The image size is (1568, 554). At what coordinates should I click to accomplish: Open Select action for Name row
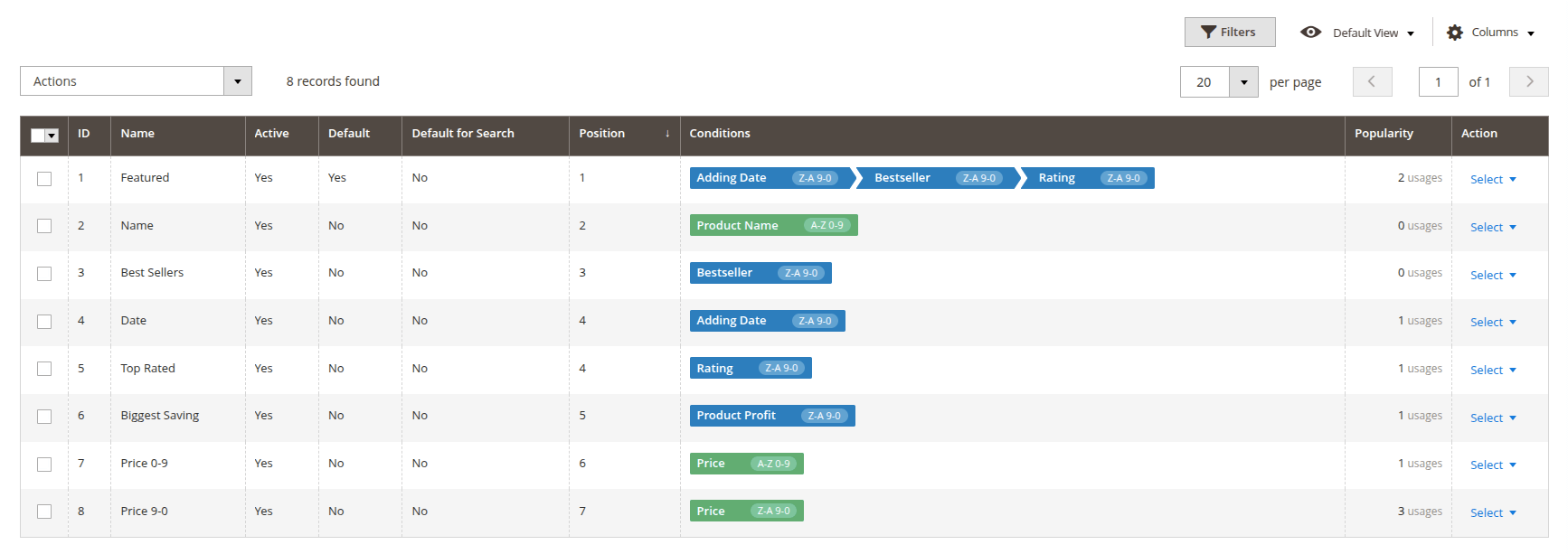[1493, 227]
